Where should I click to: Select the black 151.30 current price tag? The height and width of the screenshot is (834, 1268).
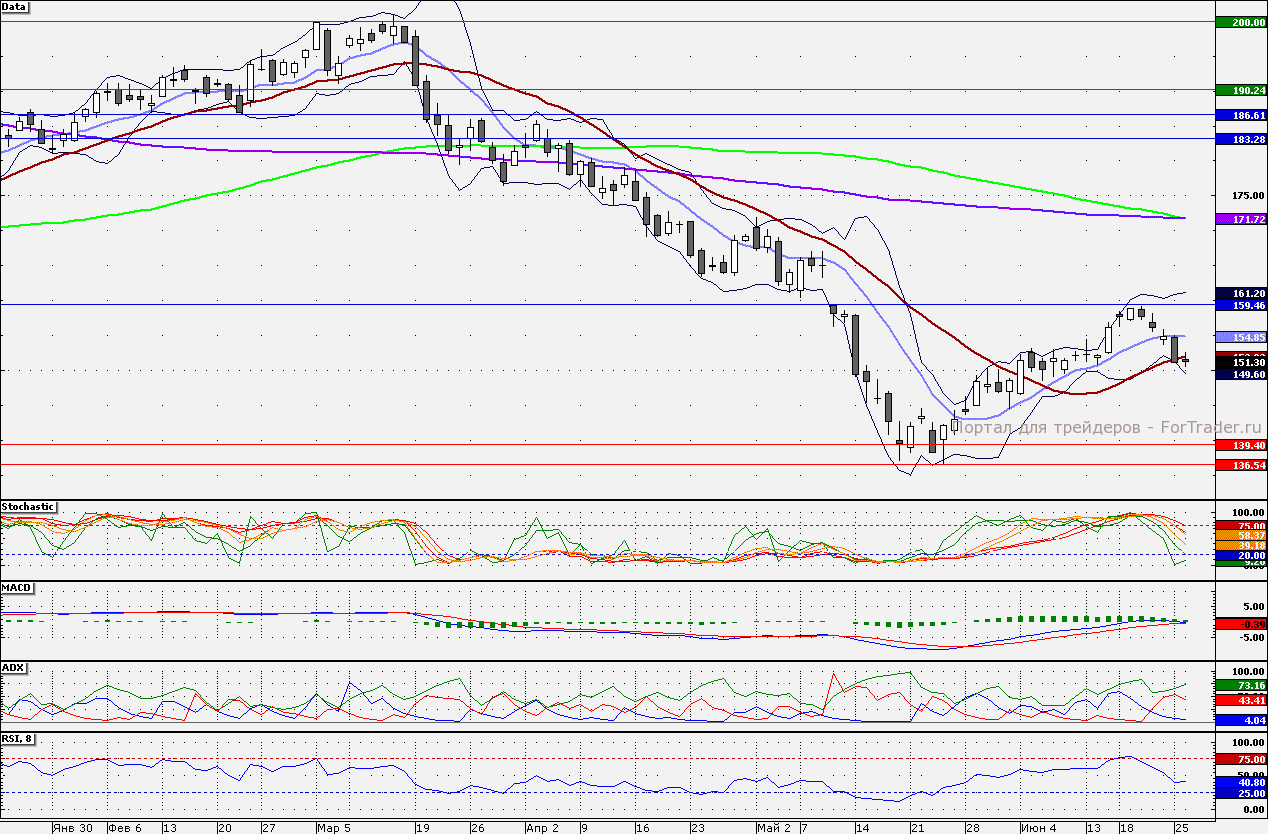pyautogui.click(x=1240, y=363)
